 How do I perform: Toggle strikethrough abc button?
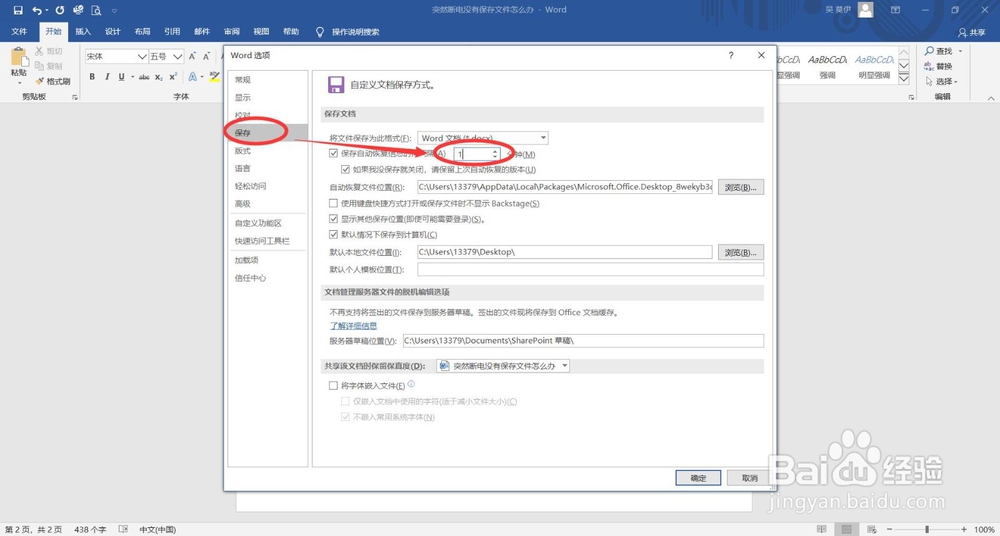144,77
